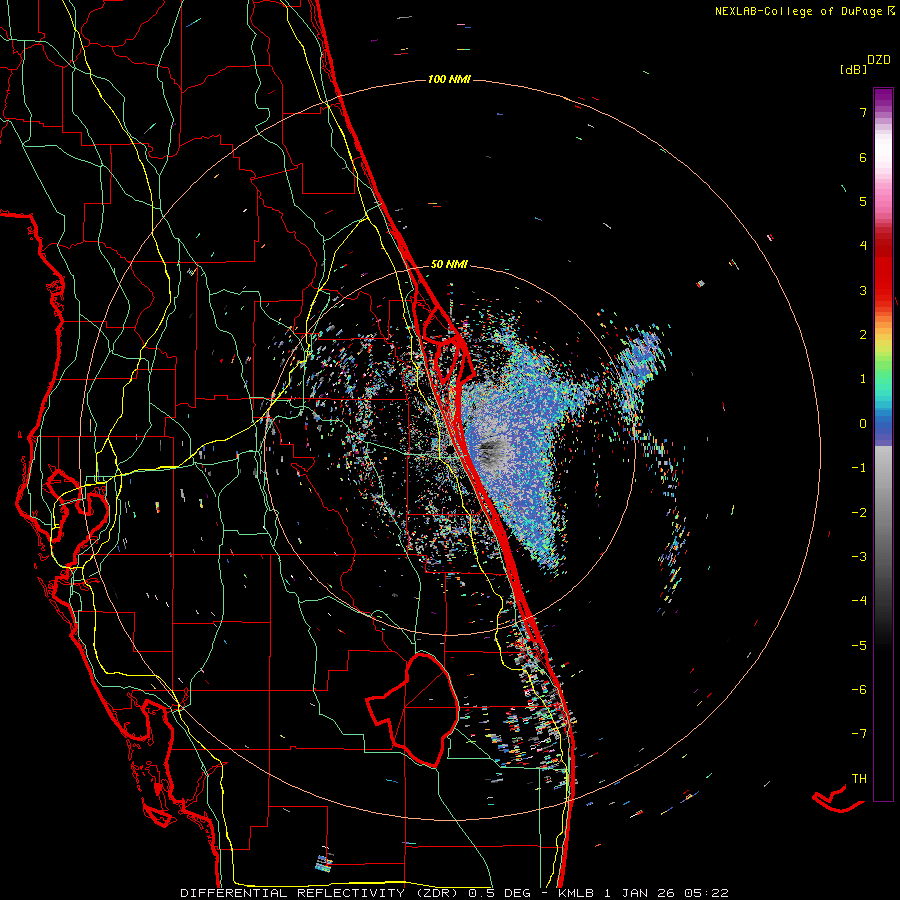Image resolution: width=900 pixels, height=900 pixels.
Task: Click the 100 NMI range ring label
Action: click(449, 79)
